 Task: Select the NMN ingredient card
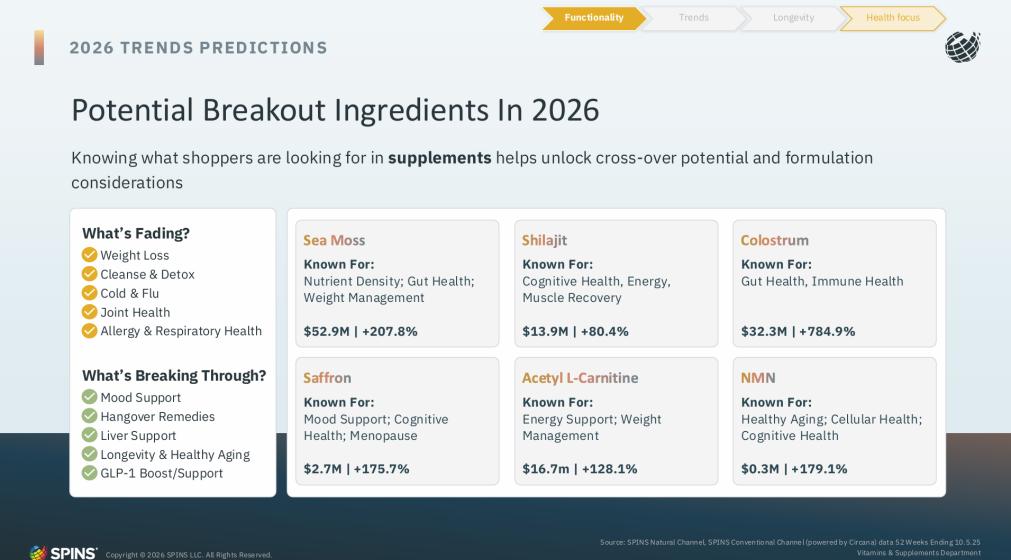[x=834, y=421]
